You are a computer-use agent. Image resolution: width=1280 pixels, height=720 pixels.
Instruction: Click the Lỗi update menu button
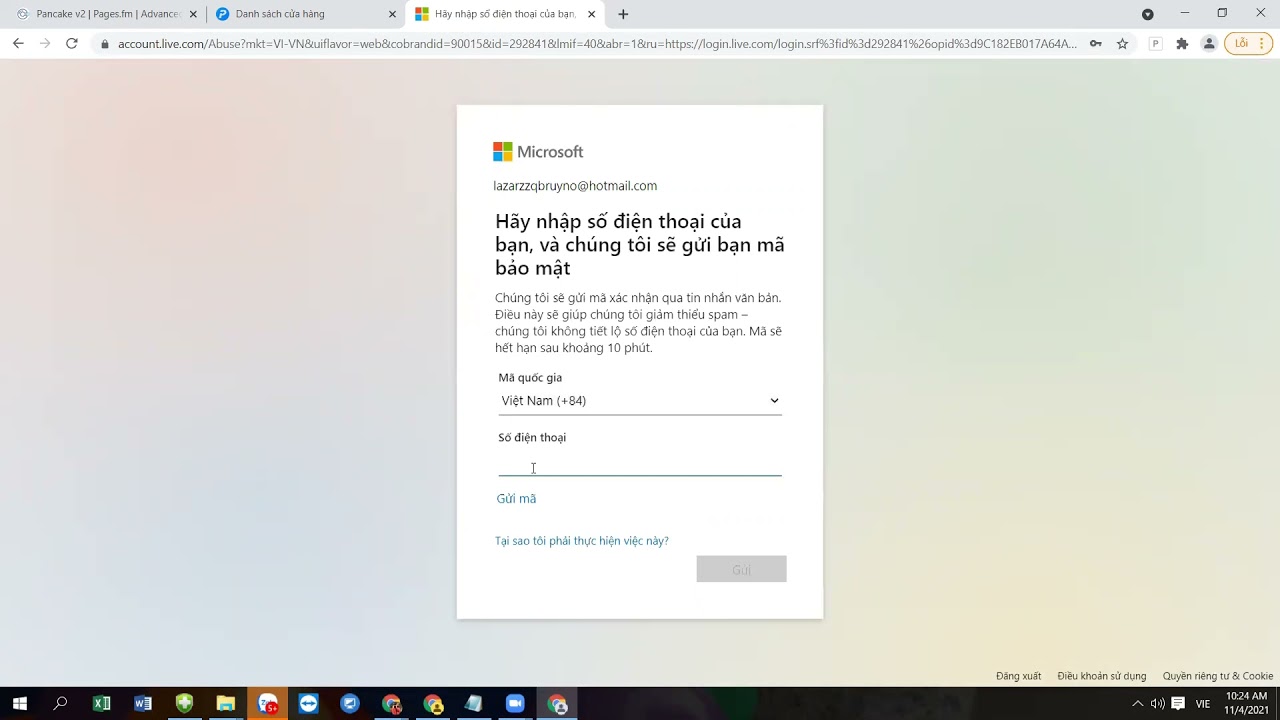coord(1248,44)
